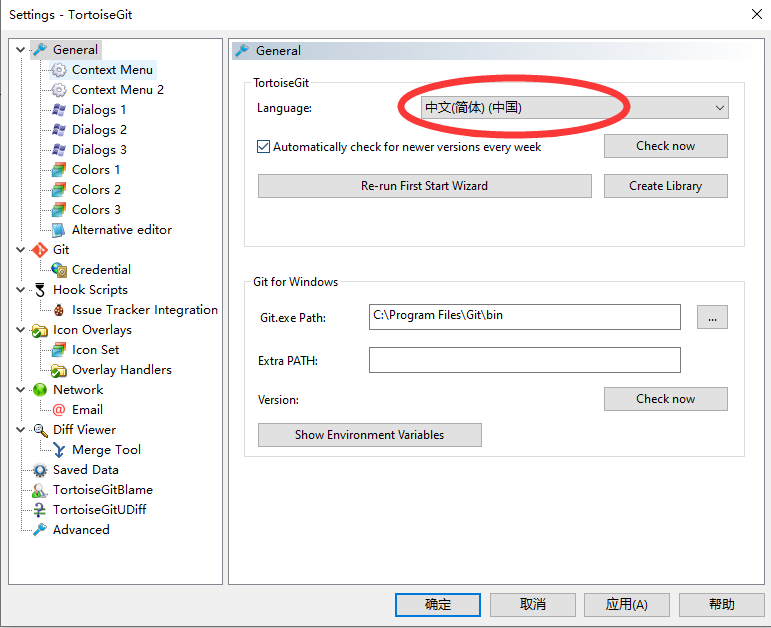Open help with 帮助 button
This screenshot has height=628, width=771.
pos(721,604)
